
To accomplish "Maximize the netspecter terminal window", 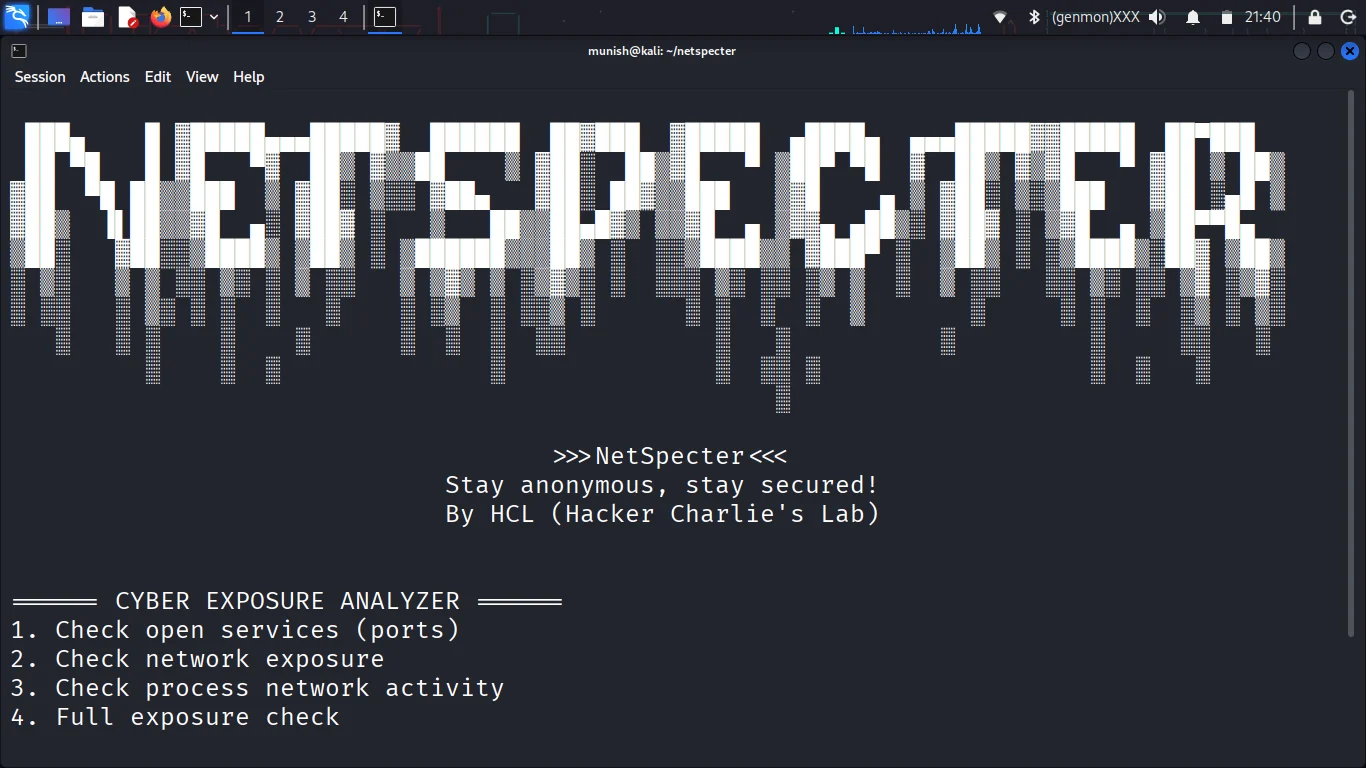I will (x=1326, y=51).
